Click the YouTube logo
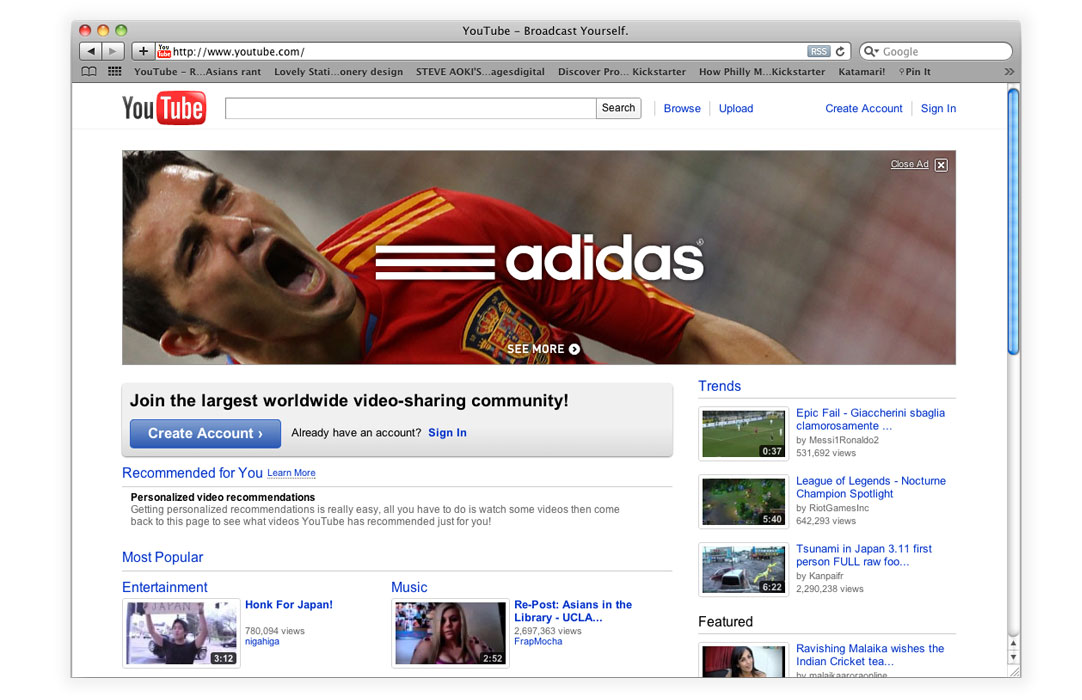 [164, 108]
